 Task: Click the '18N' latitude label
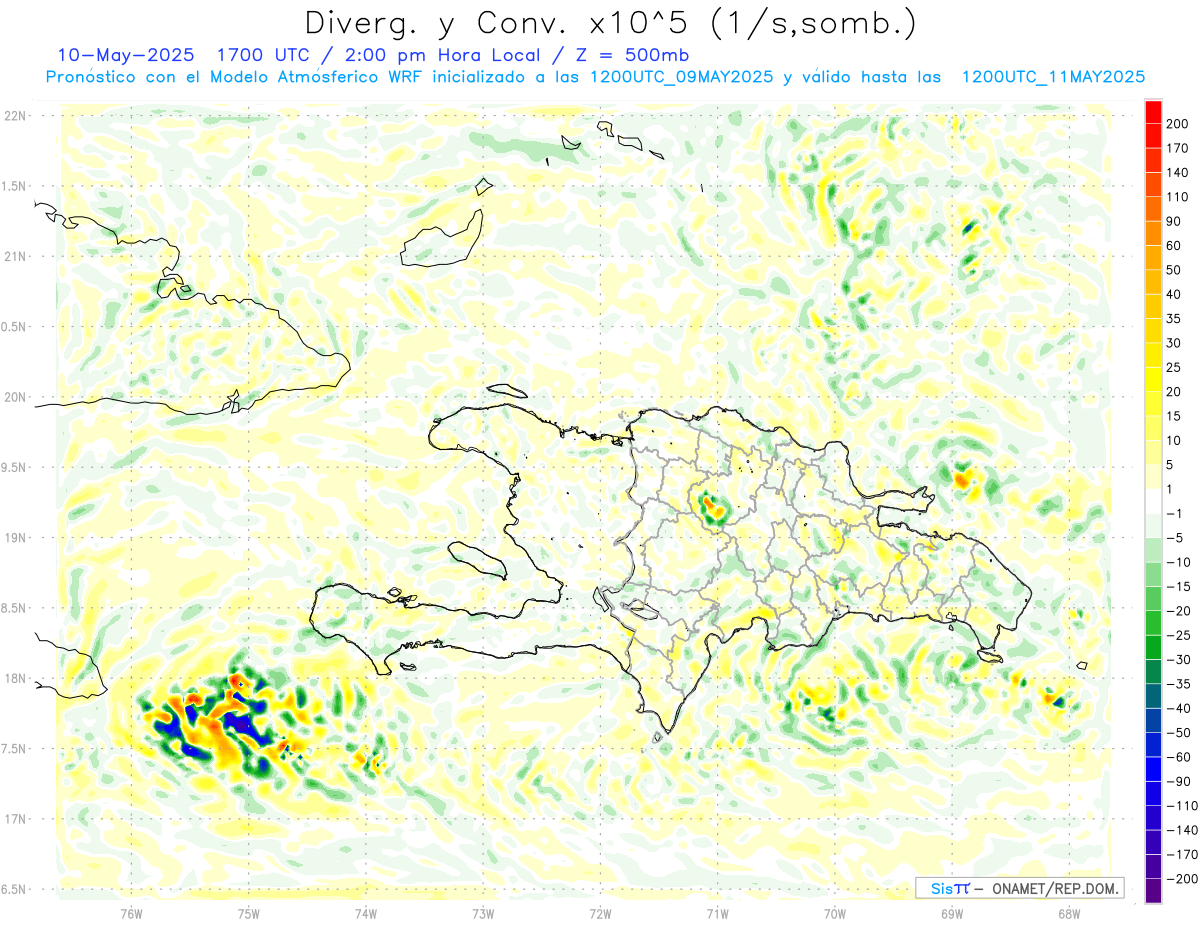click(x=16, y=678)
